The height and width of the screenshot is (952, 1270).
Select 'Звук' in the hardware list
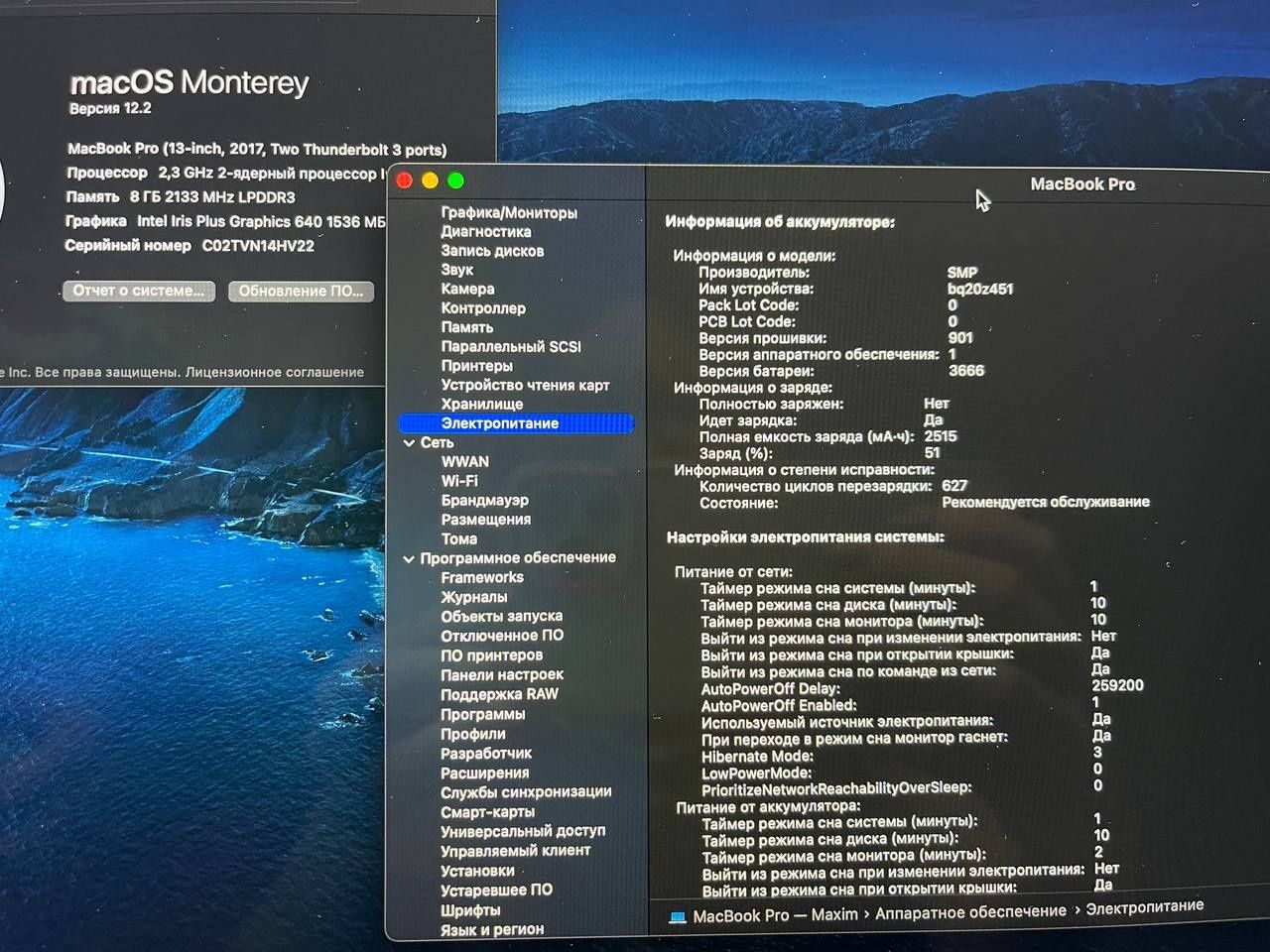(x=457, y=270)
